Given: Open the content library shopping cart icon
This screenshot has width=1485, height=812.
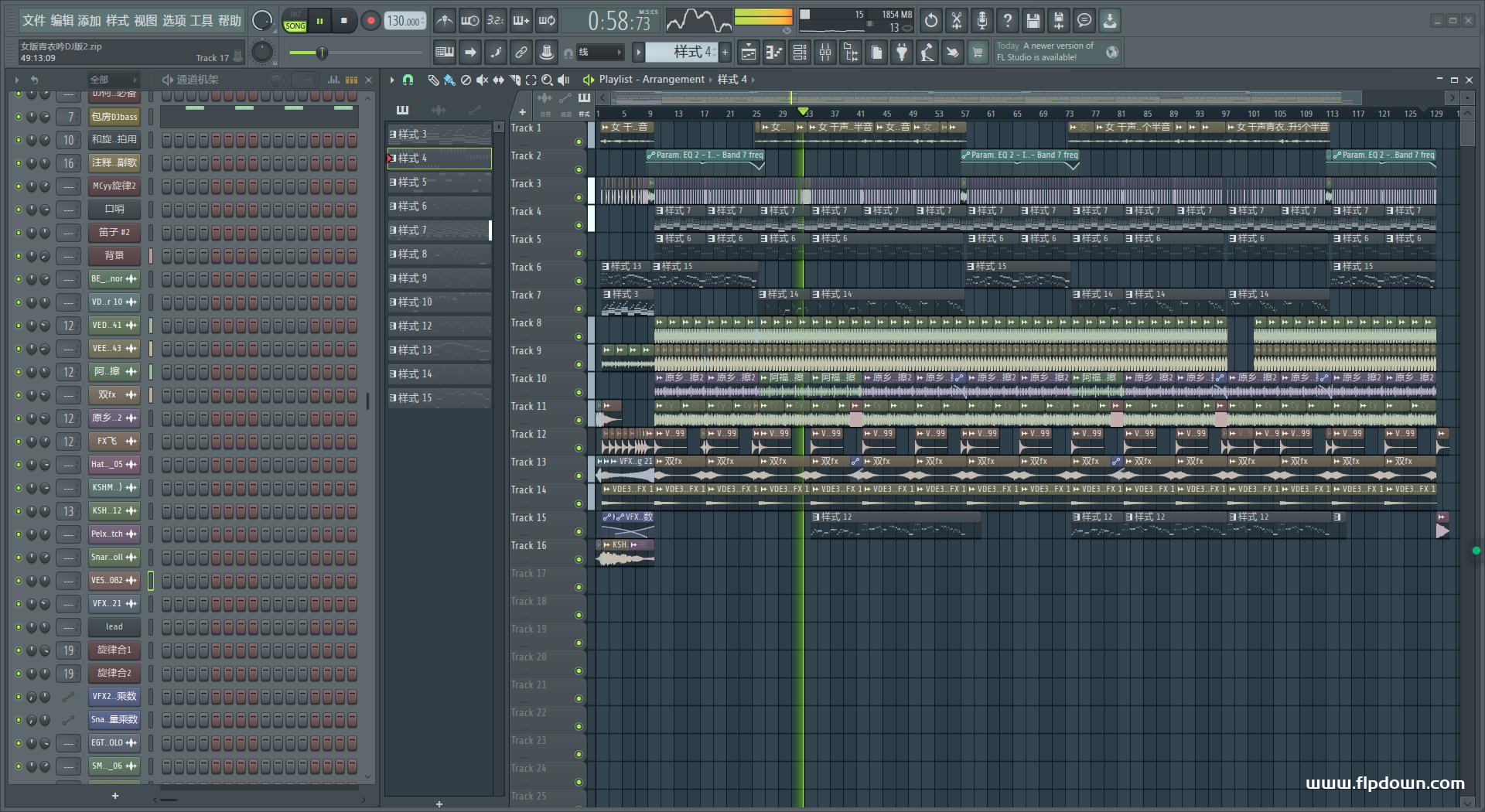Looking at the screenshot, I should click(978, 53).
